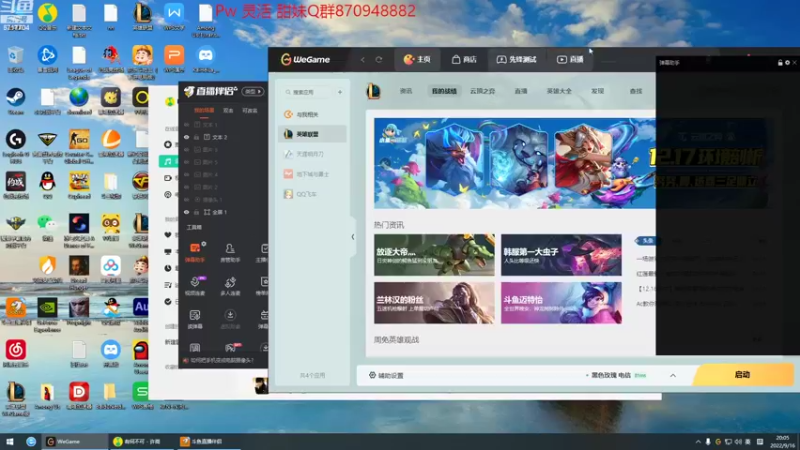Open 读弹幕 tool in streaming companion

pyautogui.click(x=195, y=319)
